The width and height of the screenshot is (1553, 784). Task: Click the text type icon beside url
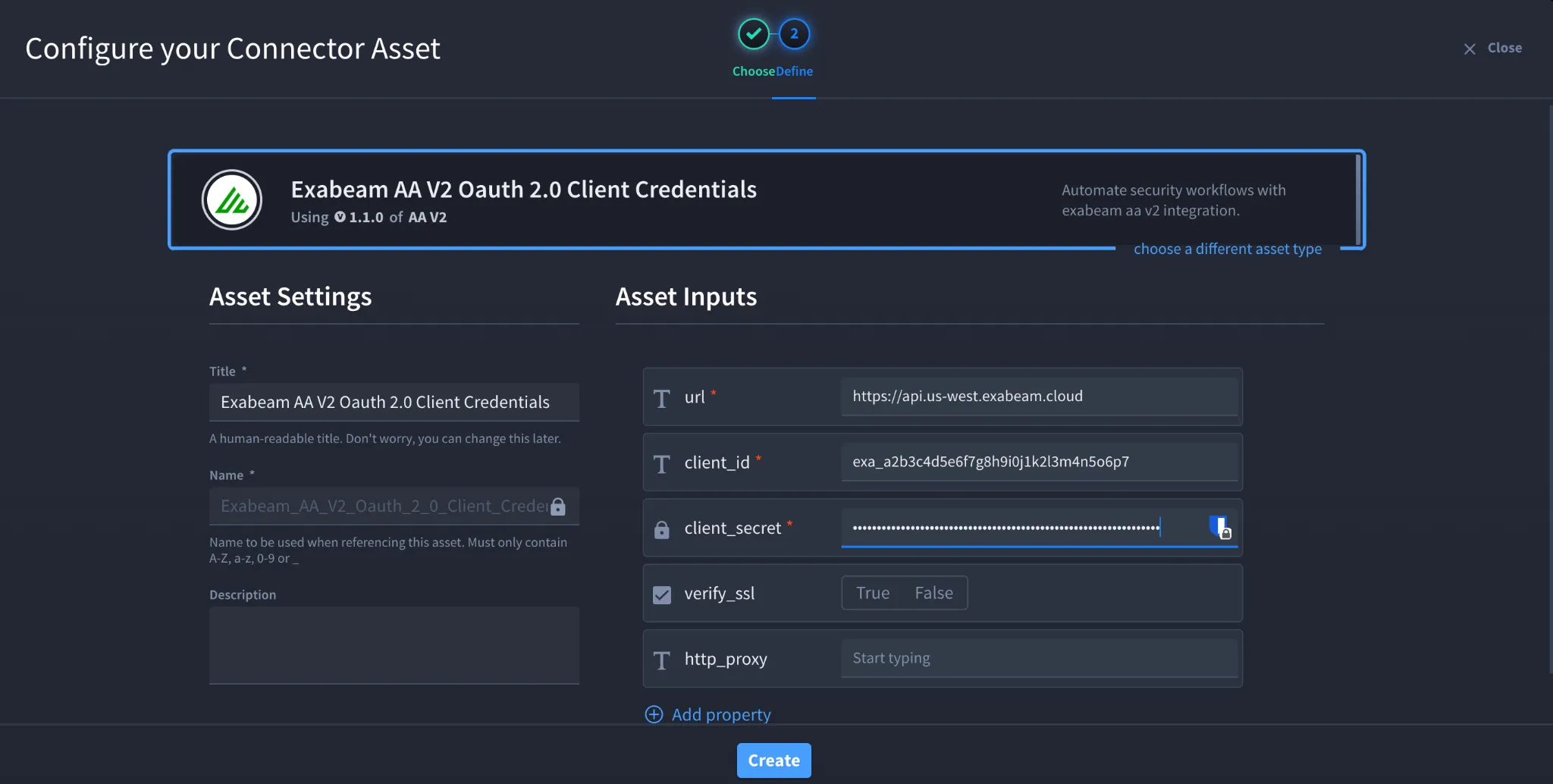click(661, 398)
